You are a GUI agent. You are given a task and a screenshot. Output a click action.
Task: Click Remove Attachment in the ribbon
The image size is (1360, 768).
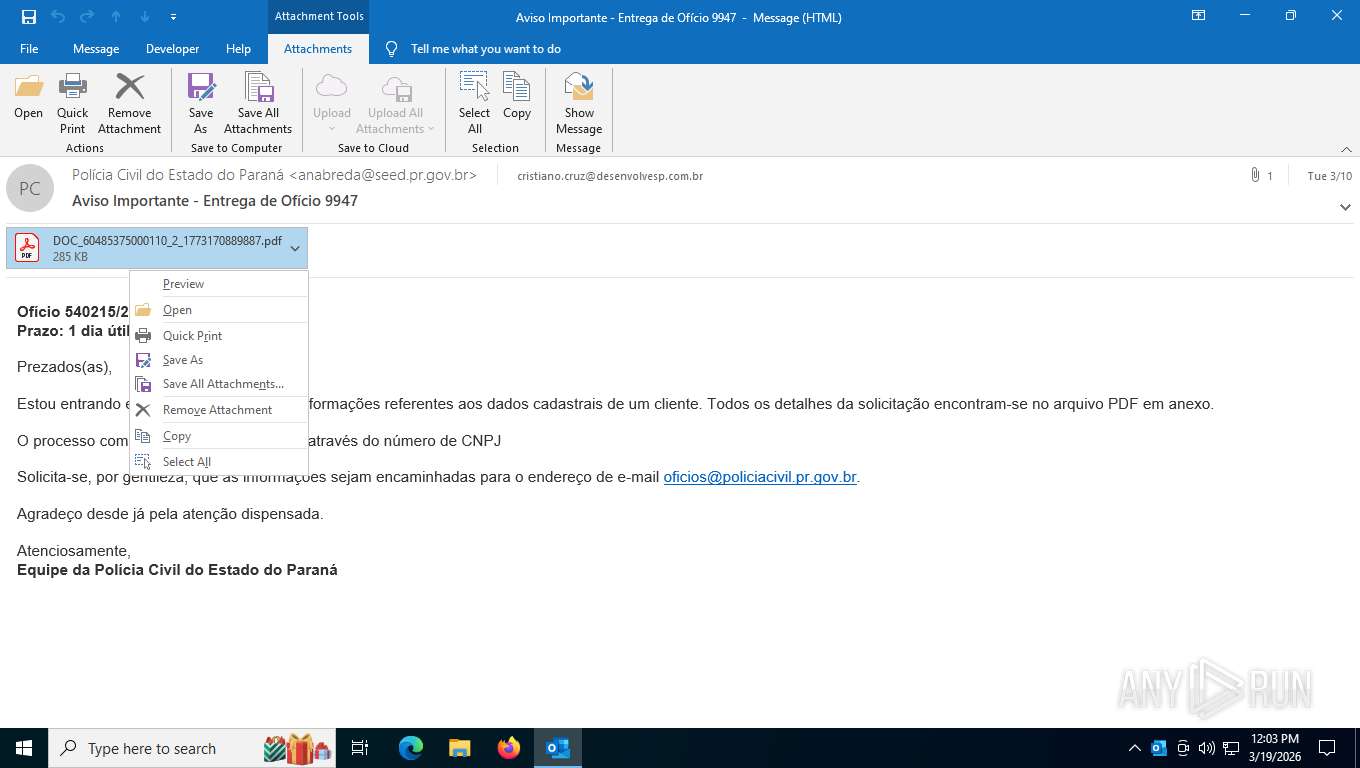[129, 103]
